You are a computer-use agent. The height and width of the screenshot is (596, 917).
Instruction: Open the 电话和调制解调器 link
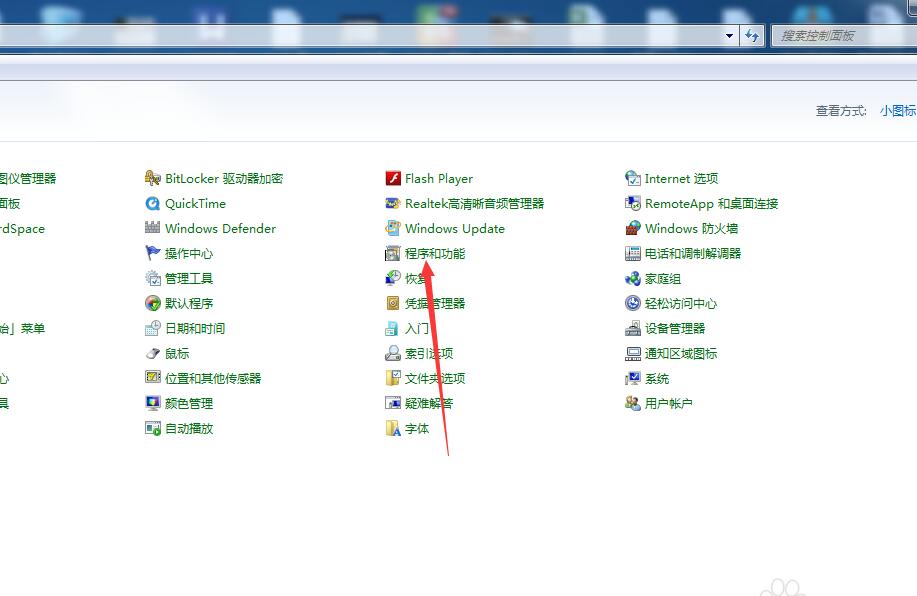[x=693, y=253]
